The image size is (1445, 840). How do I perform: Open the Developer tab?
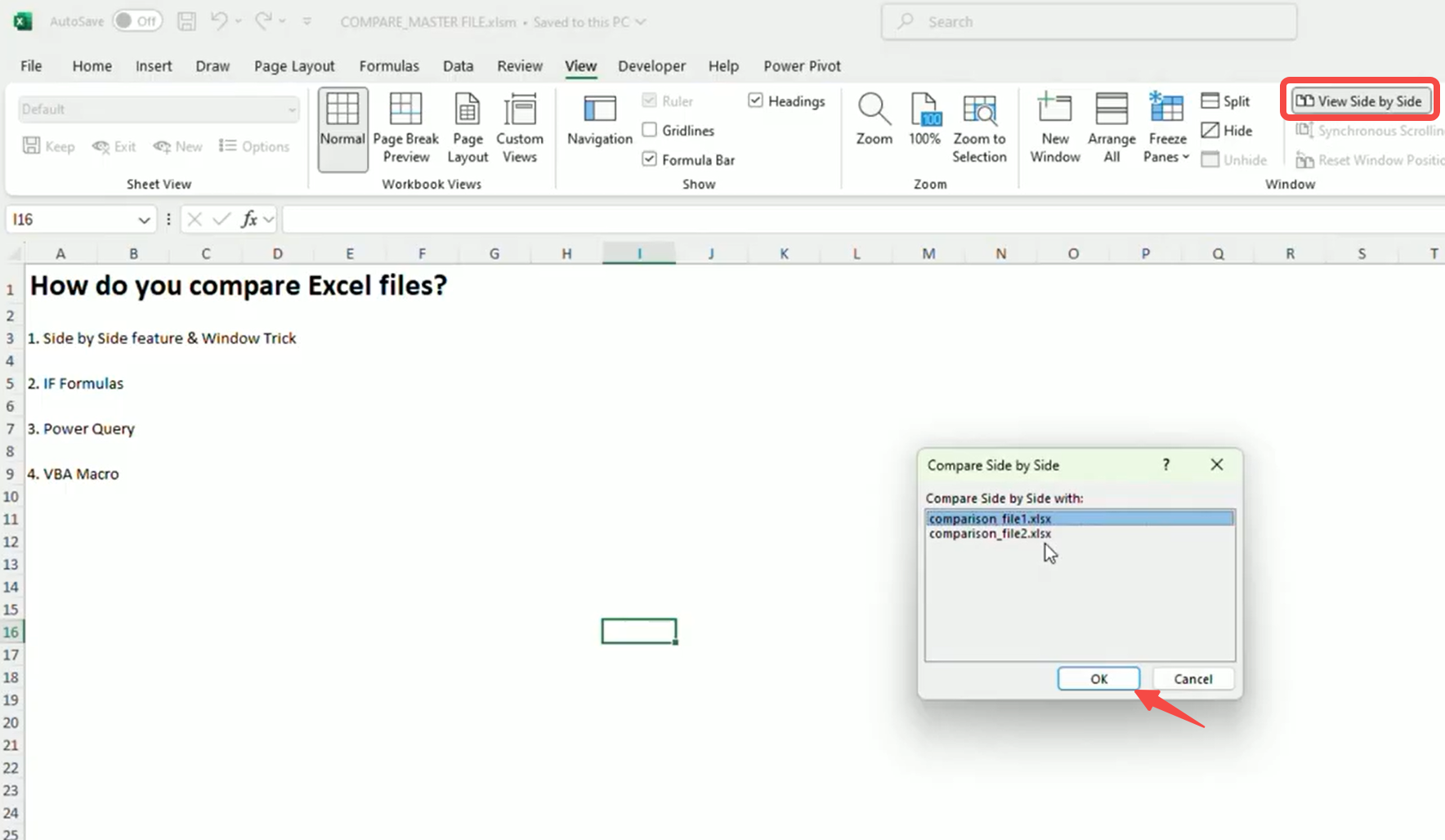coord(651,66)
